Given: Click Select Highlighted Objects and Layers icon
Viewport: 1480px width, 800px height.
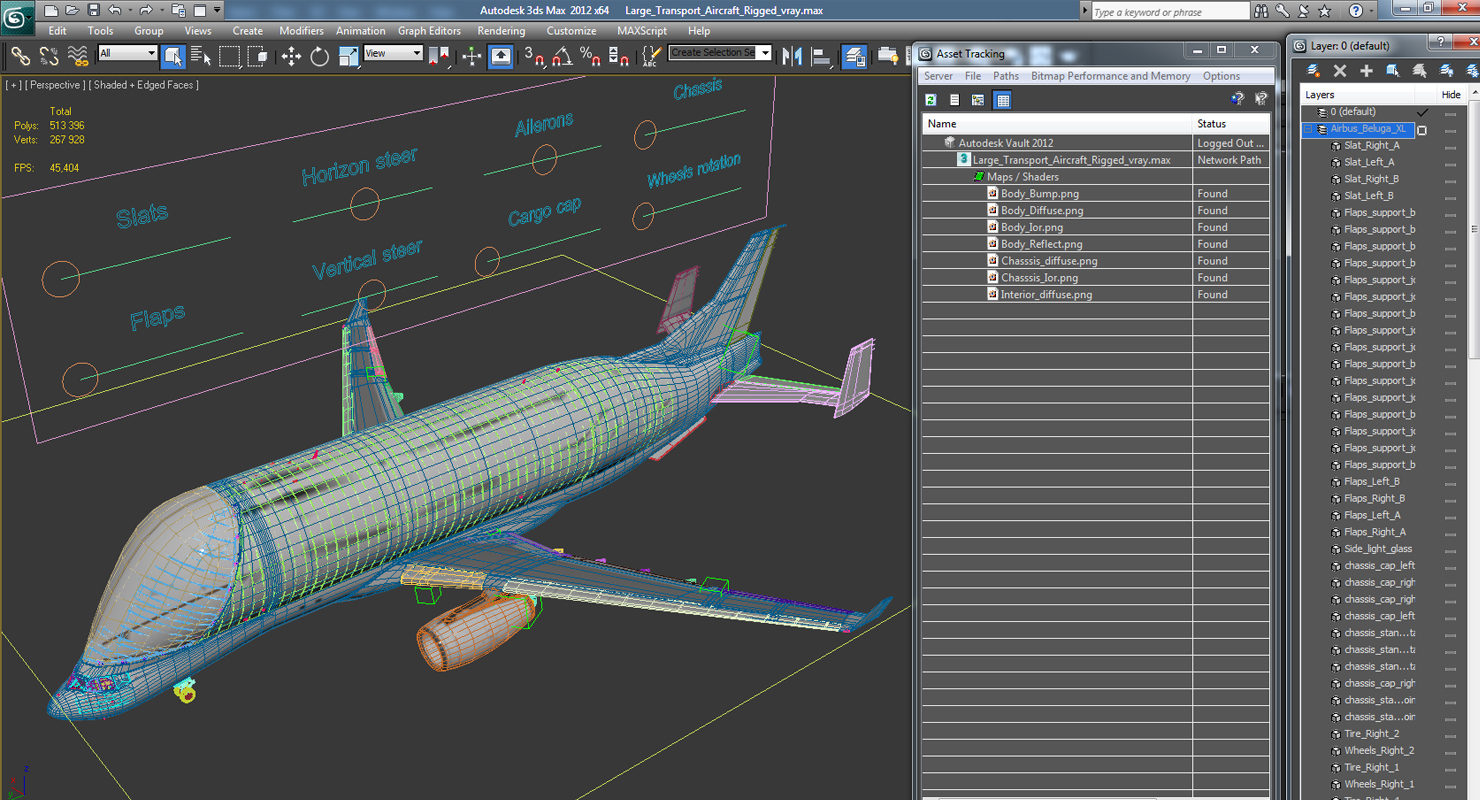Looking at the screenshot, I should 1393,70.
